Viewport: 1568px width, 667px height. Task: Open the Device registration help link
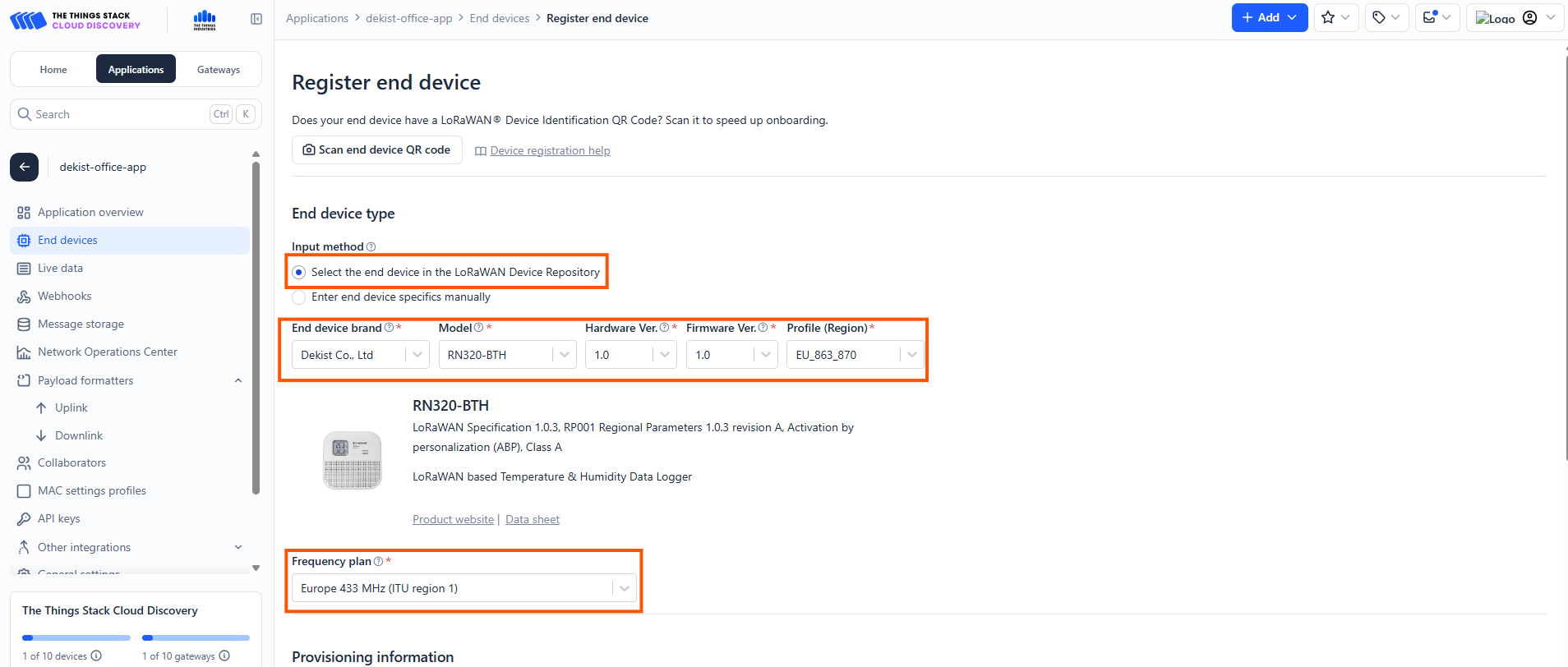tap(550, 150)
